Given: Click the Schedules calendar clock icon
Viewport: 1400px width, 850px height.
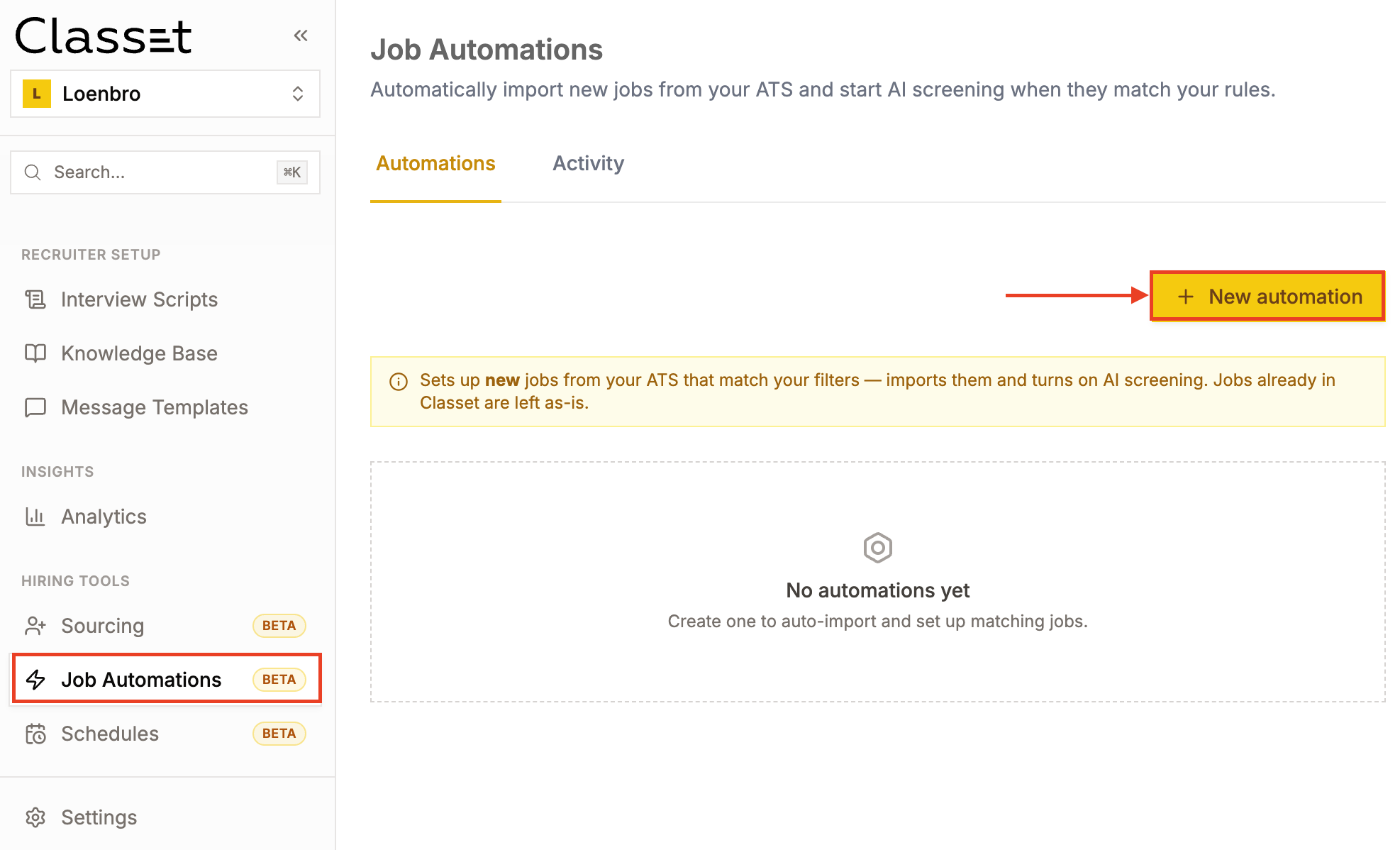Looking at the screenshot, I should point(35,734).
